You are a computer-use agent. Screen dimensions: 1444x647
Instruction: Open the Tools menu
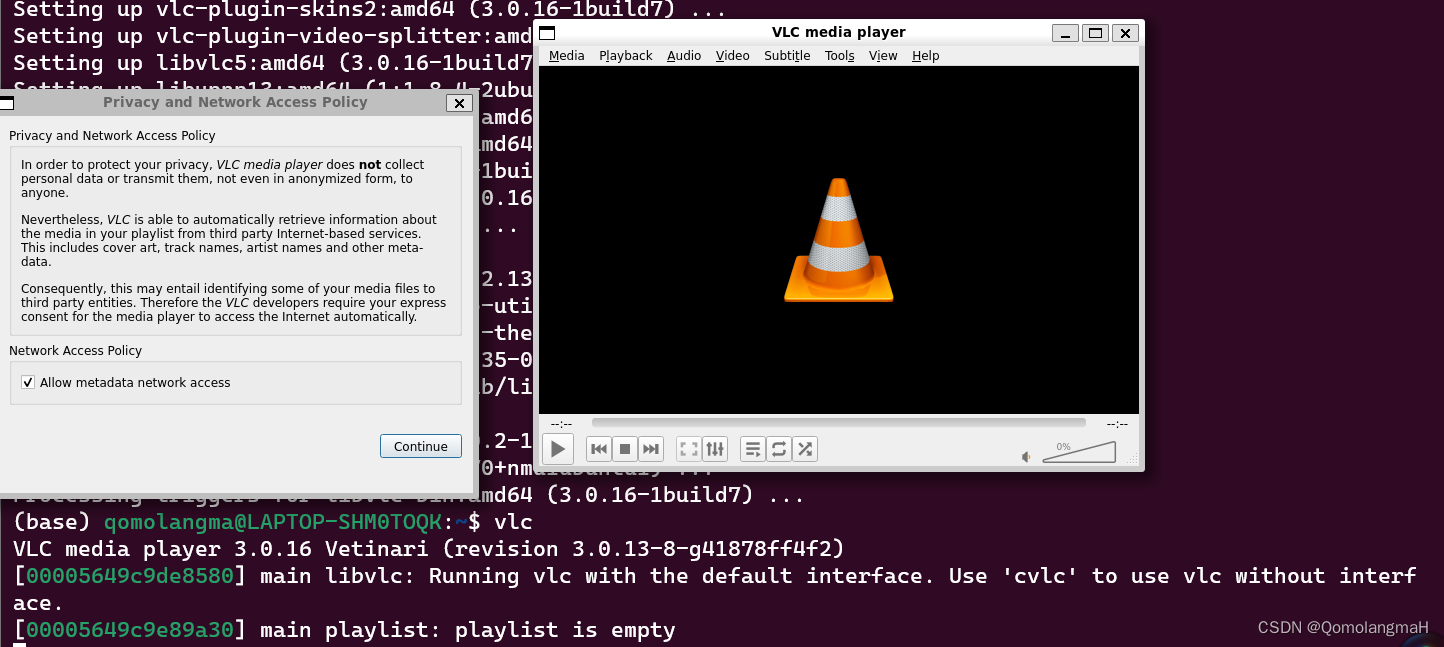[x=840, y=56]
